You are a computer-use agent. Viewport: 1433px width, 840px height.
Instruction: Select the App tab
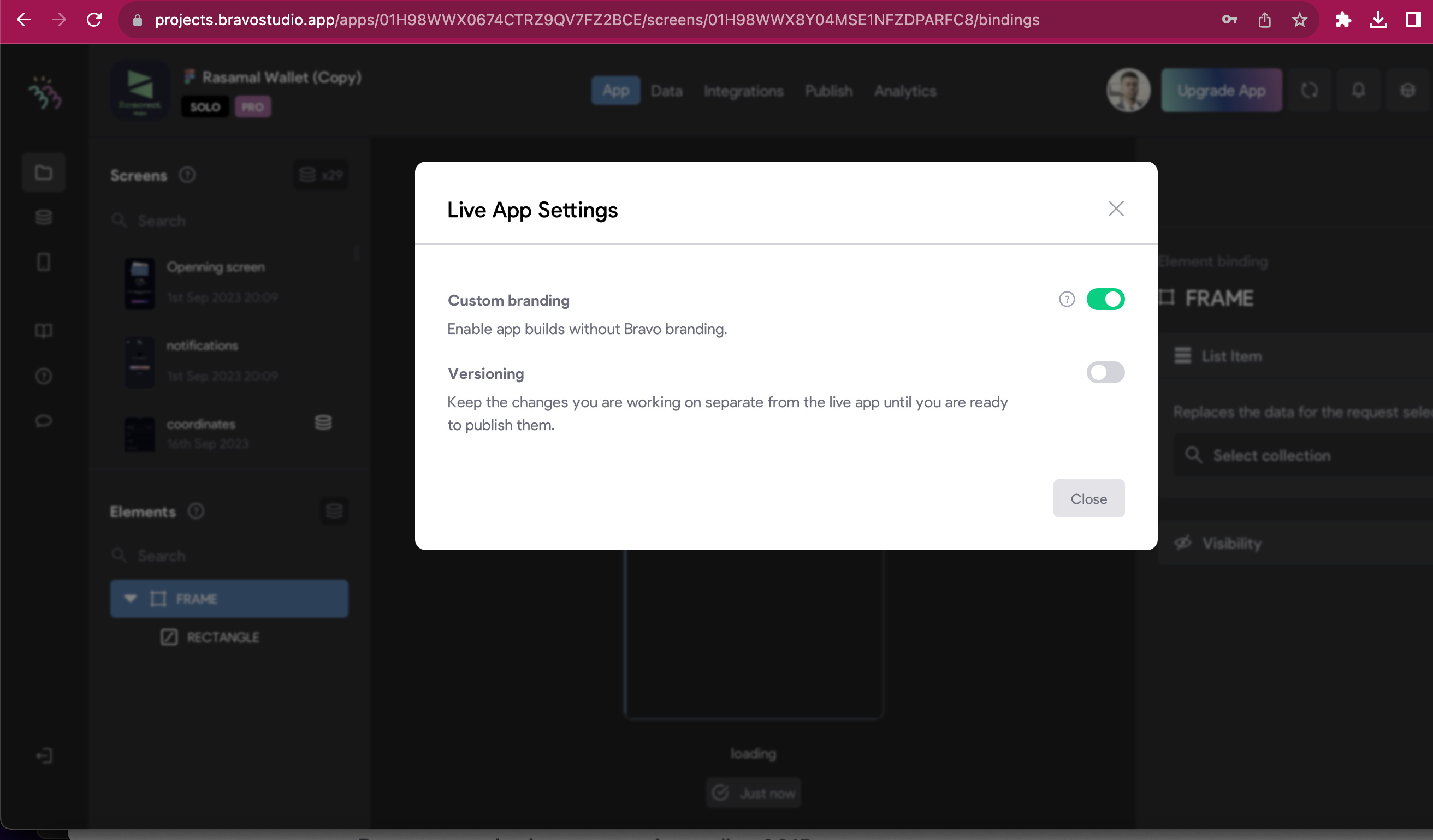tap(615, 91)
